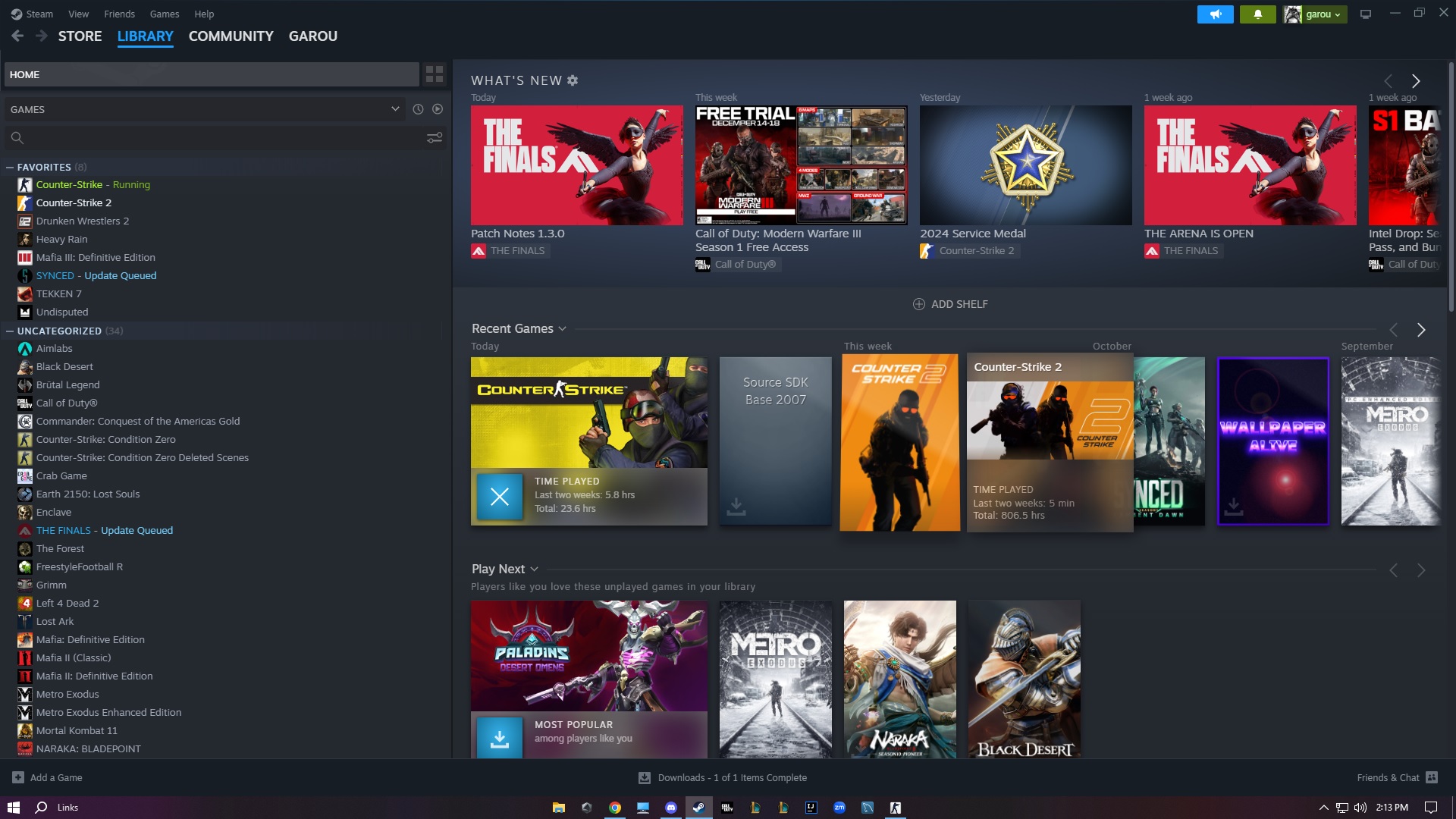This screenshot has width=1456, height=819.
Task: Toggle ready-to-play filter icon
Action: point(438,109)
